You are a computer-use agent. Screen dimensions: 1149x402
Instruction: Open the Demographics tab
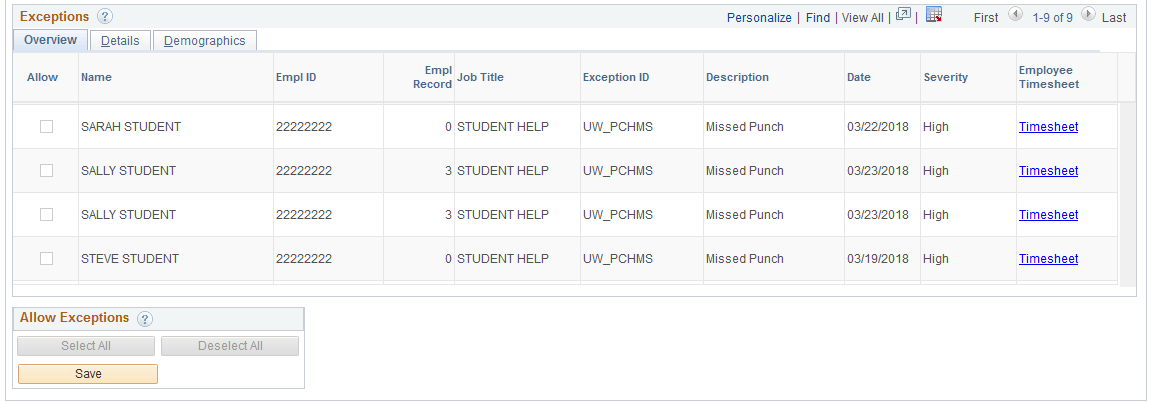pyautogui.click(x=204, y=41)
